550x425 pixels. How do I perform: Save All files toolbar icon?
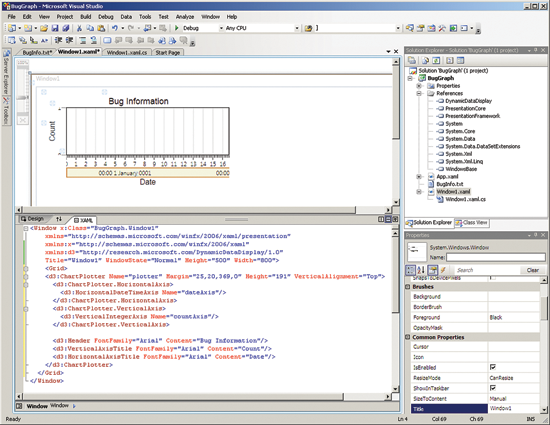(x=66, y=28)
